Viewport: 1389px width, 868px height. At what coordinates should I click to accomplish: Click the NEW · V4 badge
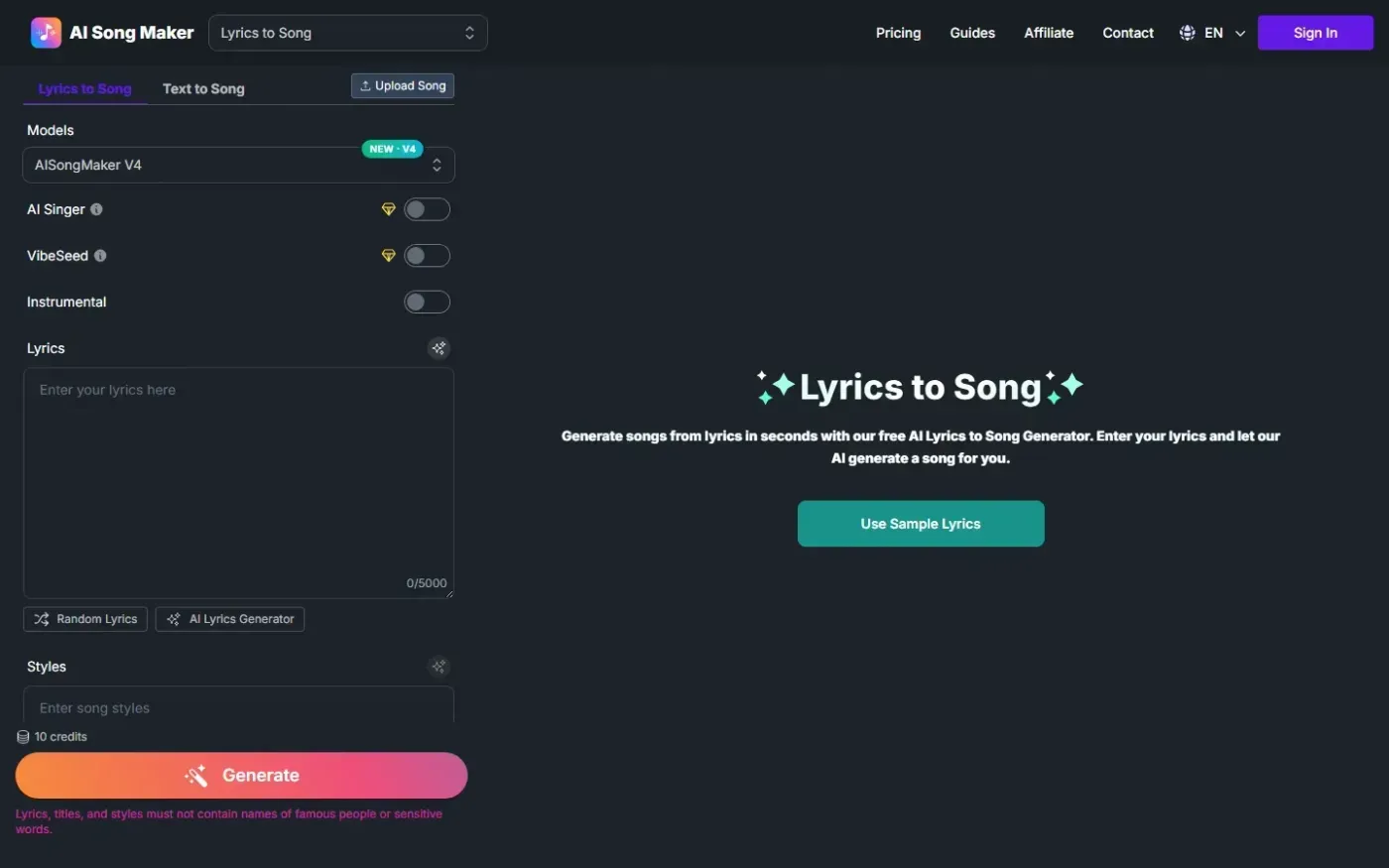[x=393, y=149]
